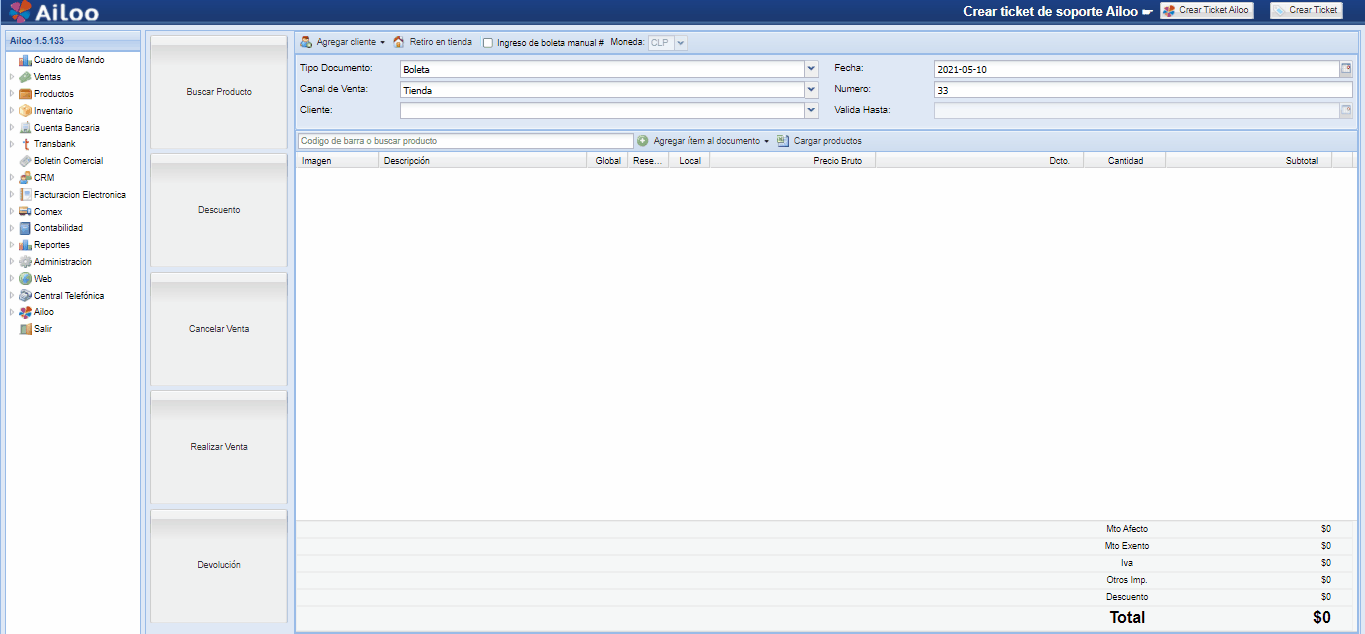Click Cargar productos toolbar button
The image size is (1365, 634).
pyautogui.click(x=819, y=141)
